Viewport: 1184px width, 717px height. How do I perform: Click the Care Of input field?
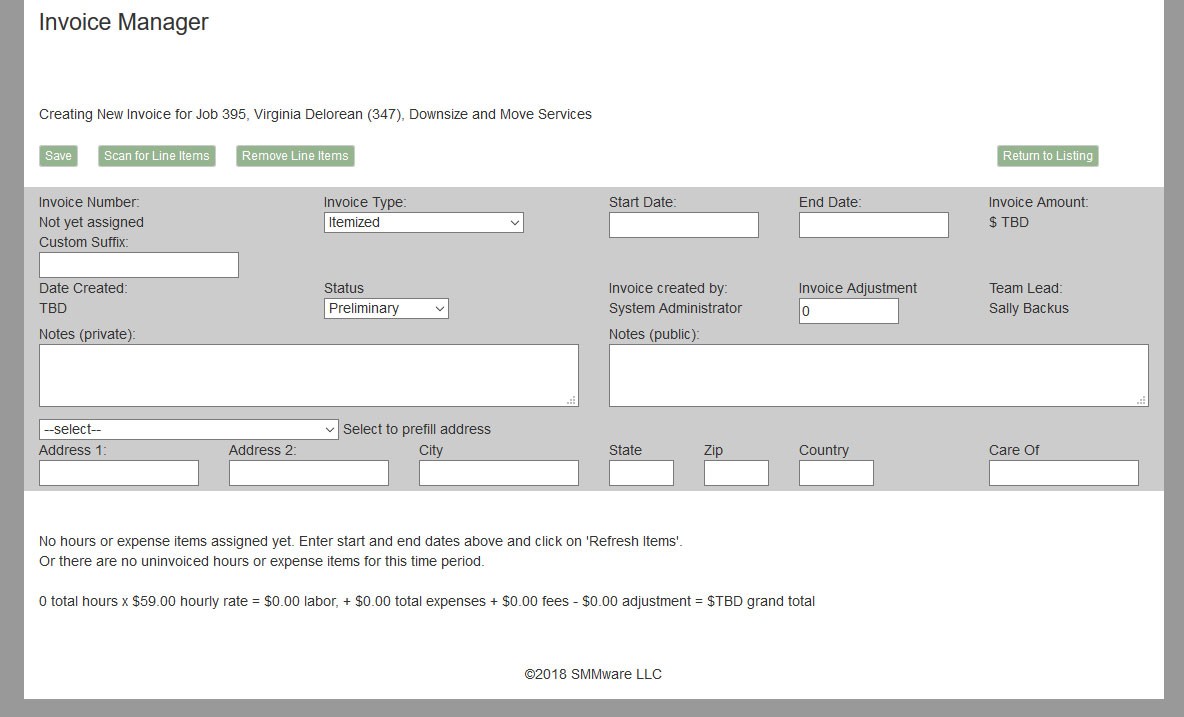tap(1063, 473)
